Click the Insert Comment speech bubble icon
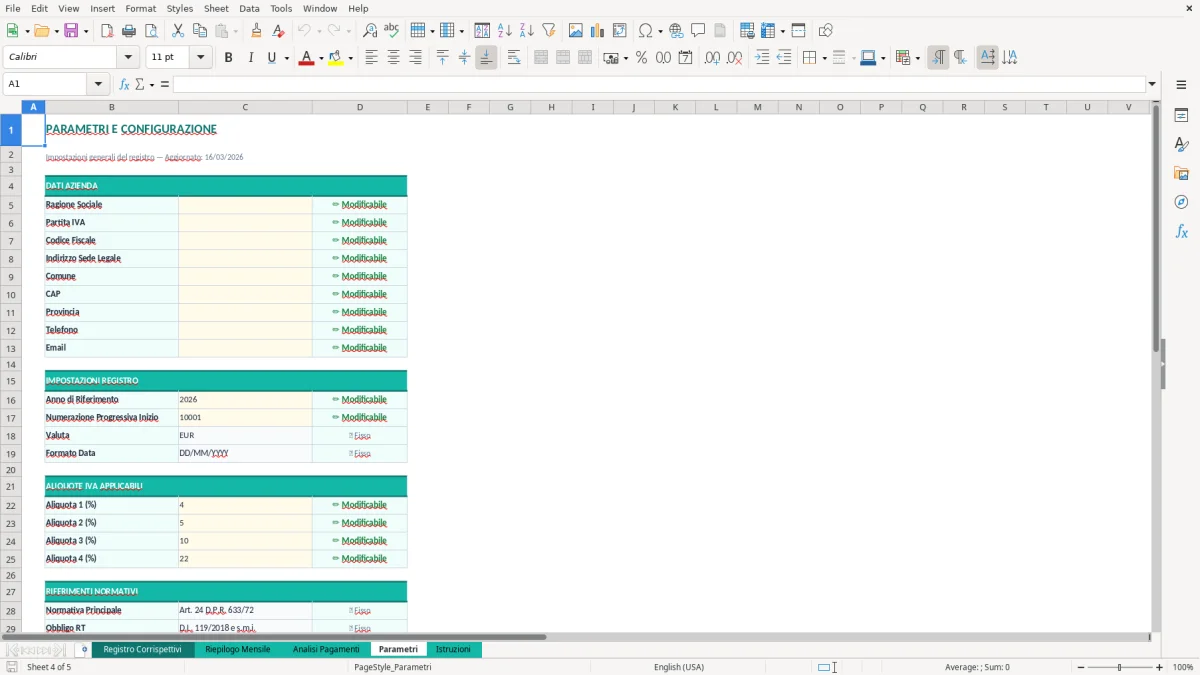This screenshot has height=675, width=1200. (698, 31)
